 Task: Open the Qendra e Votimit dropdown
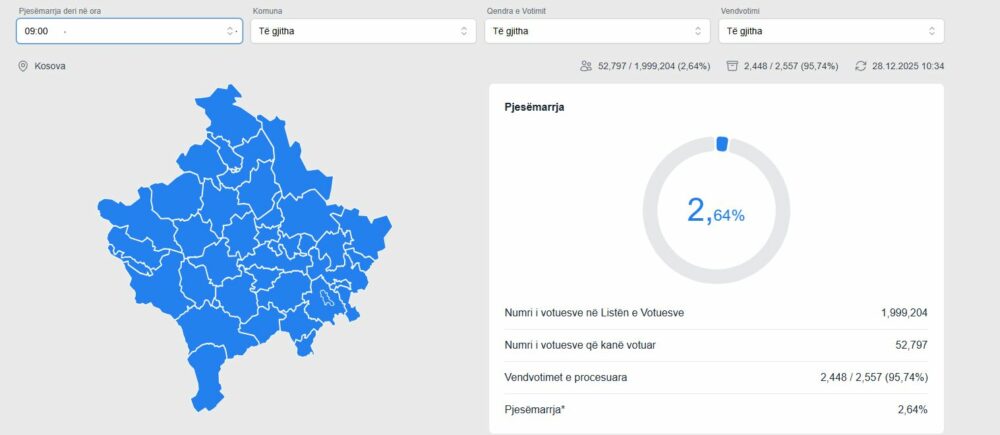tap(585, 31)
